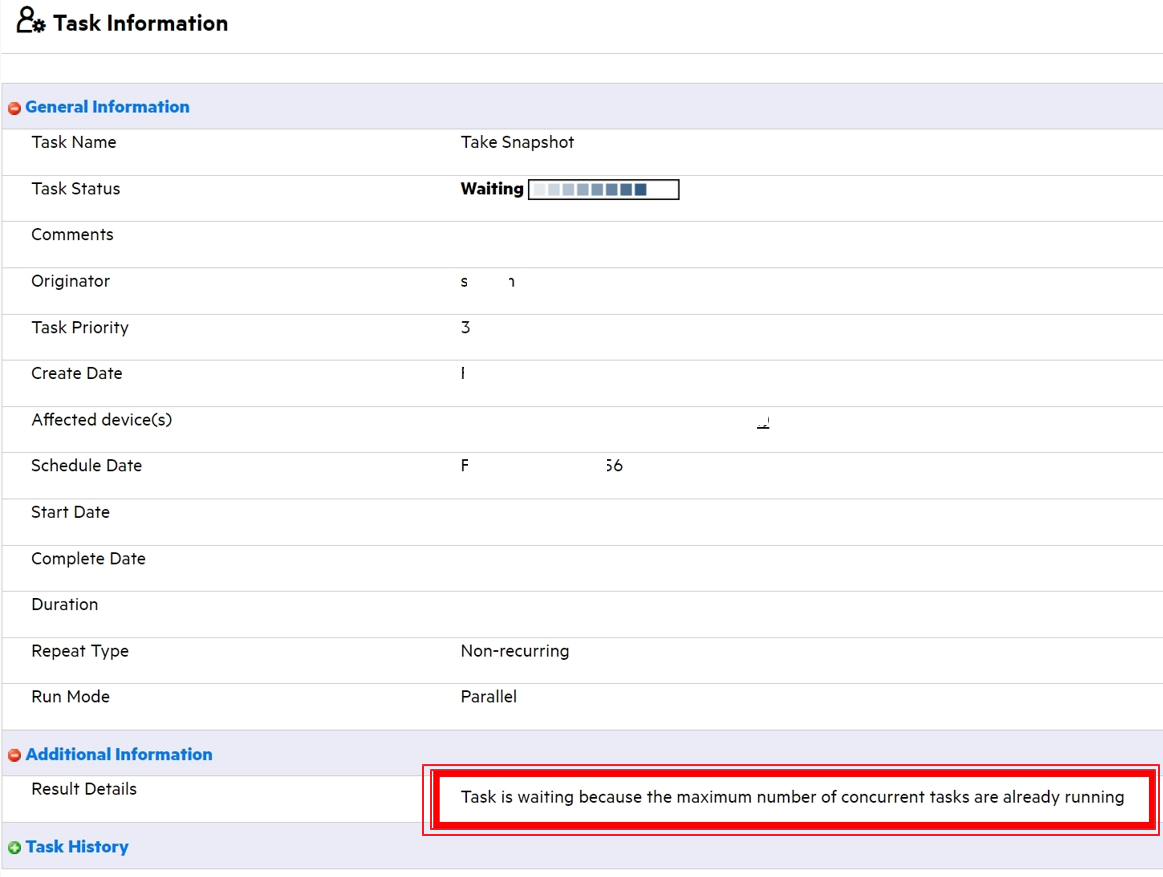Click the Additional Information section heading
The height and width of the screenshot is (877, 1163).
tap(119, 755)
